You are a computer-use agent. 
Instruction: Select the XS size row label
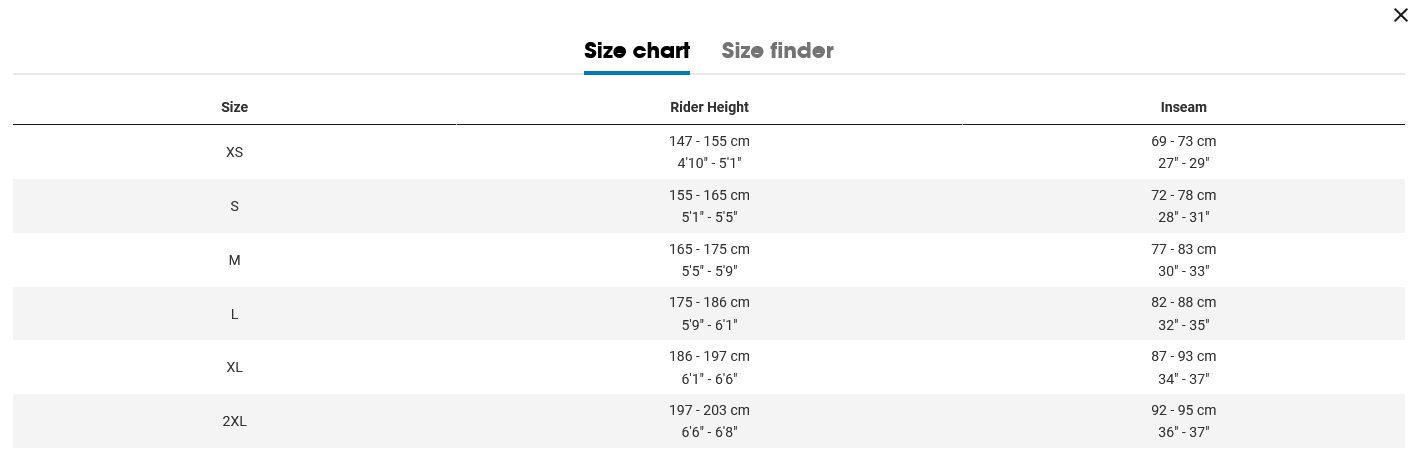(234, 152)
